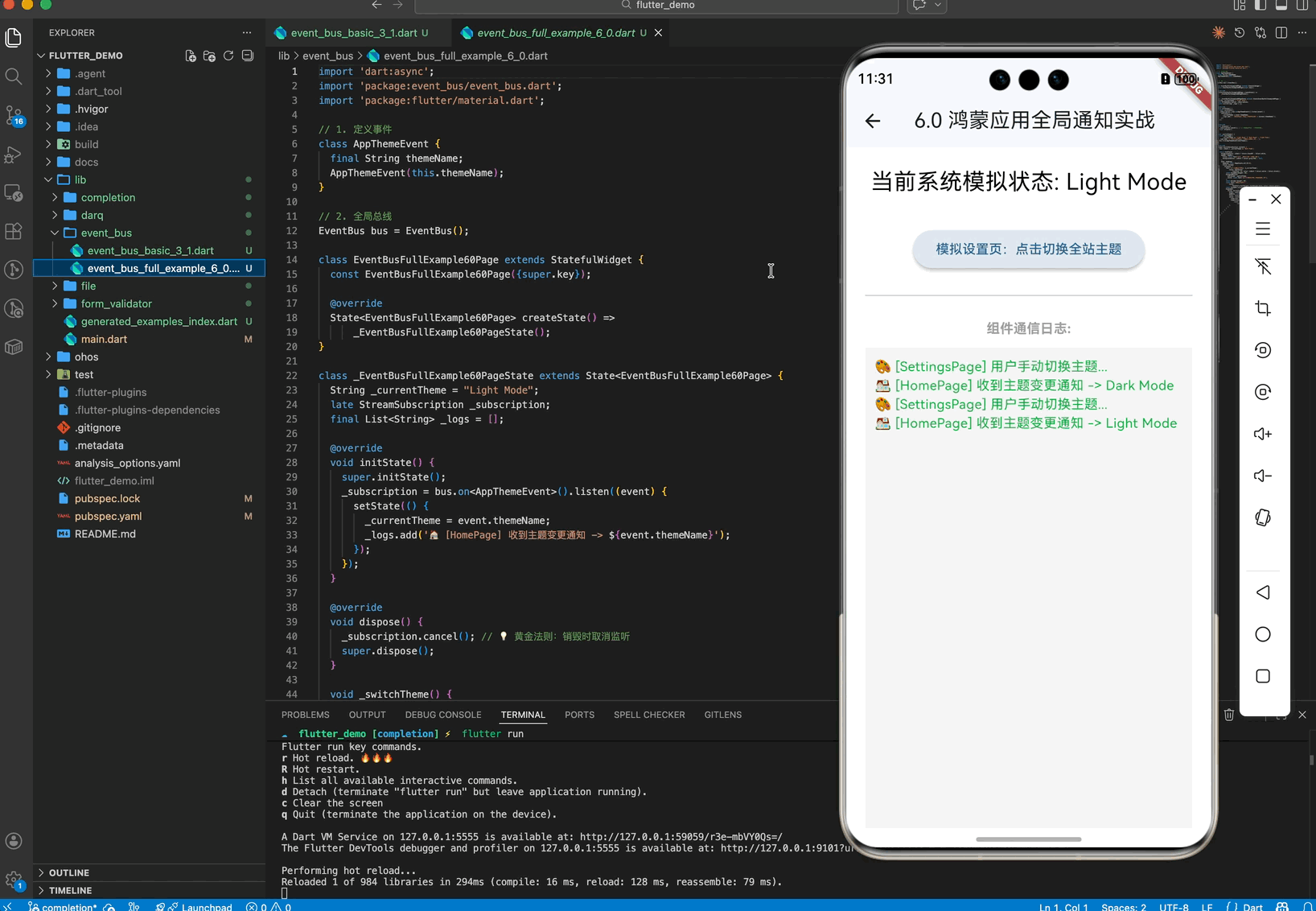Screen dimensions: 1316x911
Task: Open Source Control view with 16 badge
Action: click(x=14, y=115)
